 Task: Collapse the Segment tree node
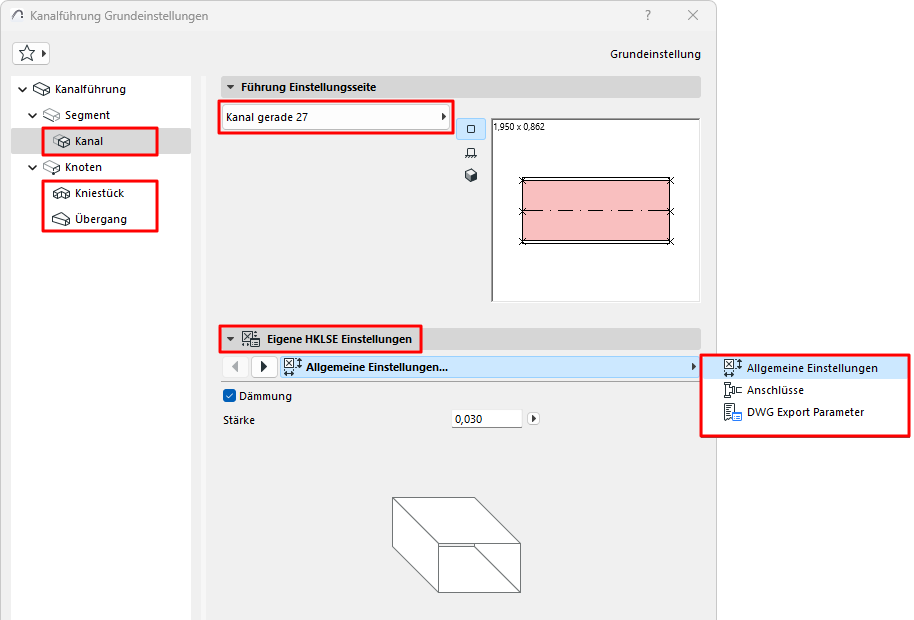(x=33, y=115)
